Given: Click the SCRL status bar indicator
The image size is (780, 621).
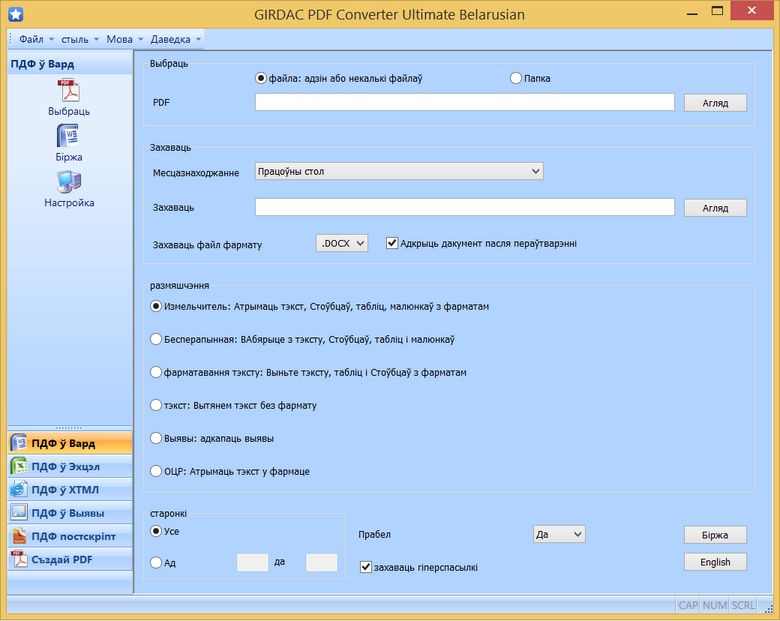Looking at the screenshot, I should click(x=744, y=605).
